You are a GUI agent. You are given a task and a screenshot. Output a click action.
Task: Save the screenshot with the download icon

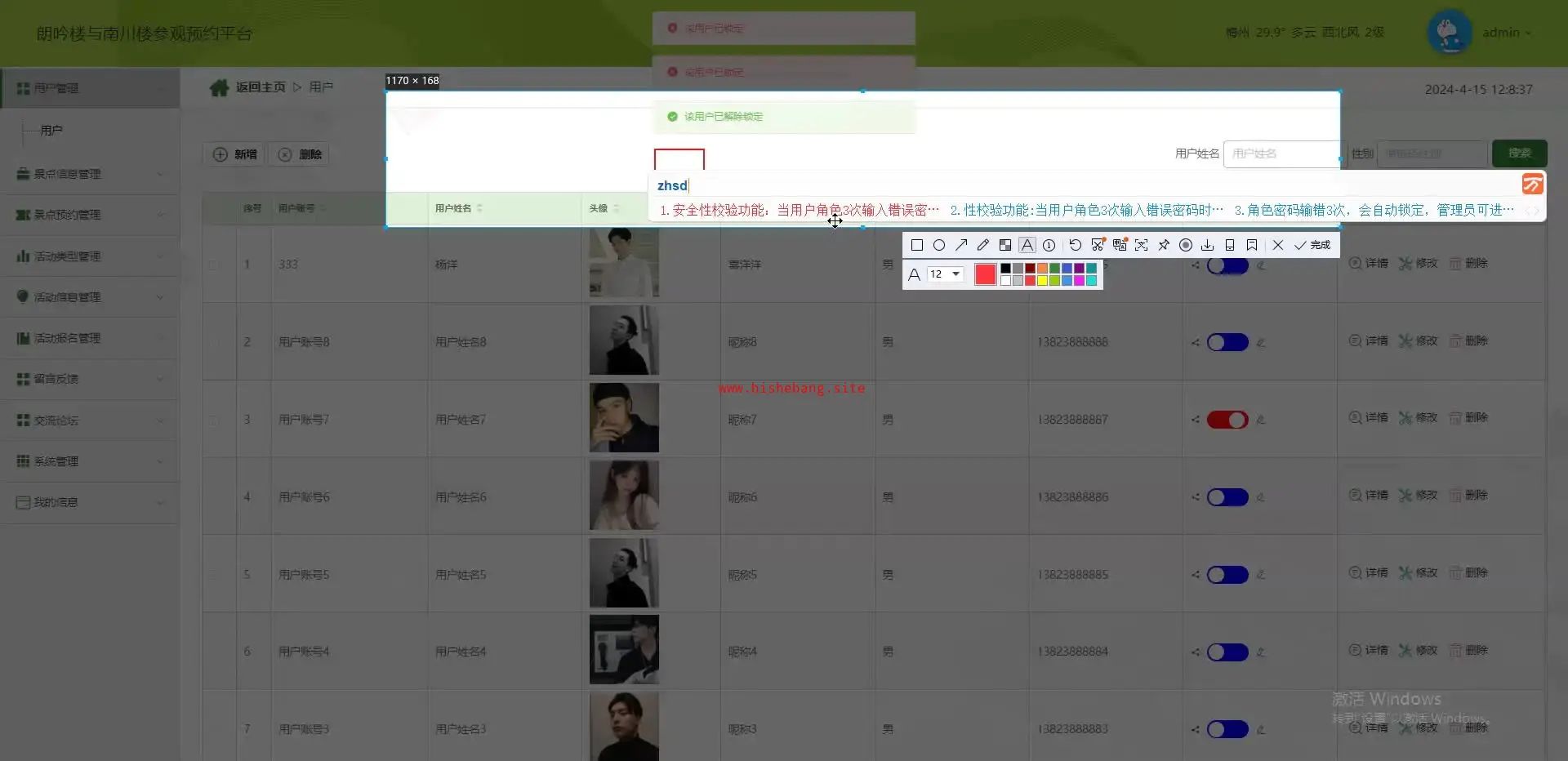(x=1208, y=245)
